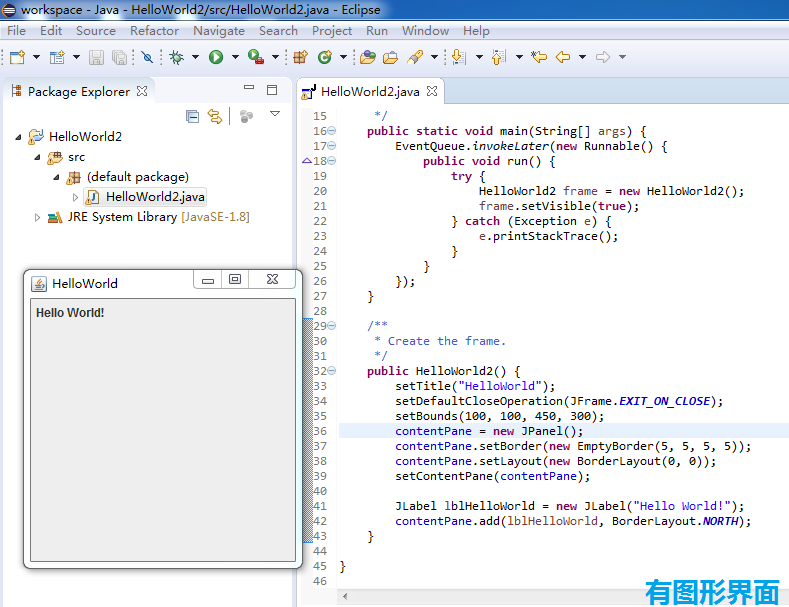Click left arrow of editor horizontal scrollbar
Viewport: 789px width, 607px height.
click(345, 596)
